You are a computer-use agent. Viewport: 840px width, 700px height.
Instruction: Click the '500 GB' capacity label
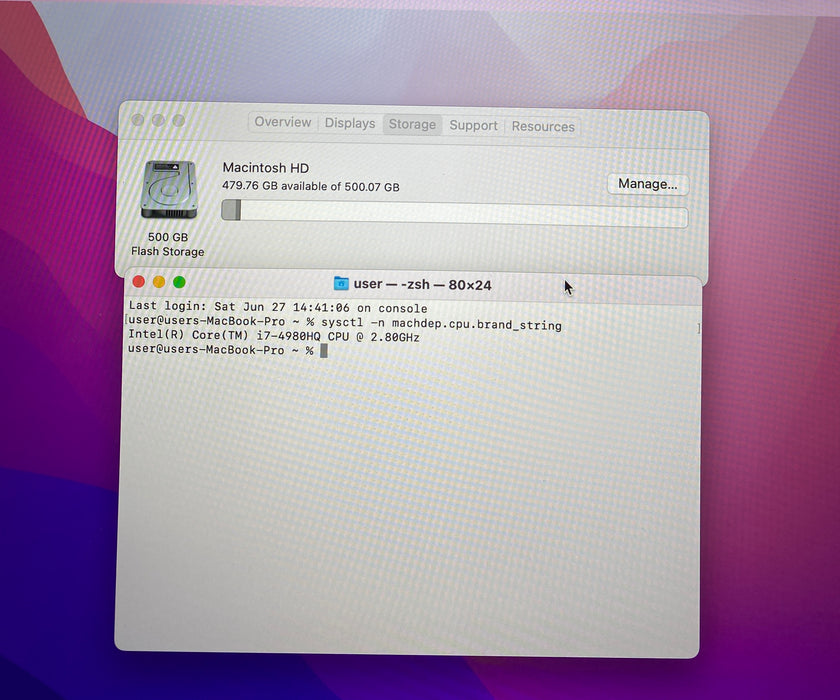click(x=168, y=237)
